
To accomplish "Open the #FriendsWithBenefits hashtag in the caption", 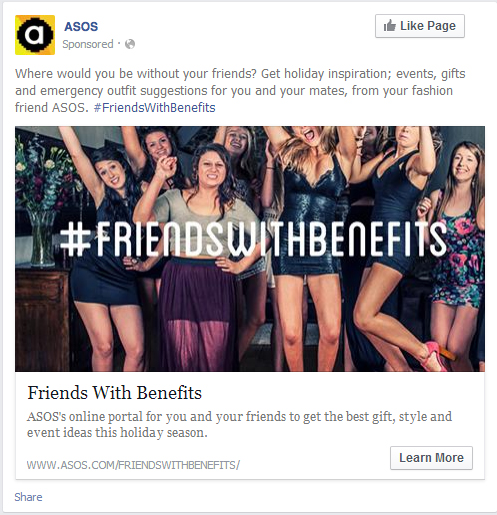I will 155,108.
